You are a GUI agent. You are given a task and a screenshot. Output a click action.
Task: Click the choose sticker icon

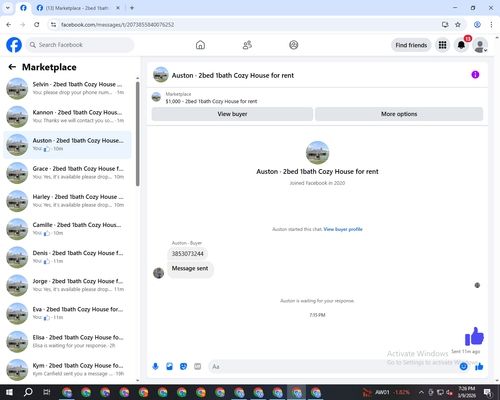pos(183,367)
